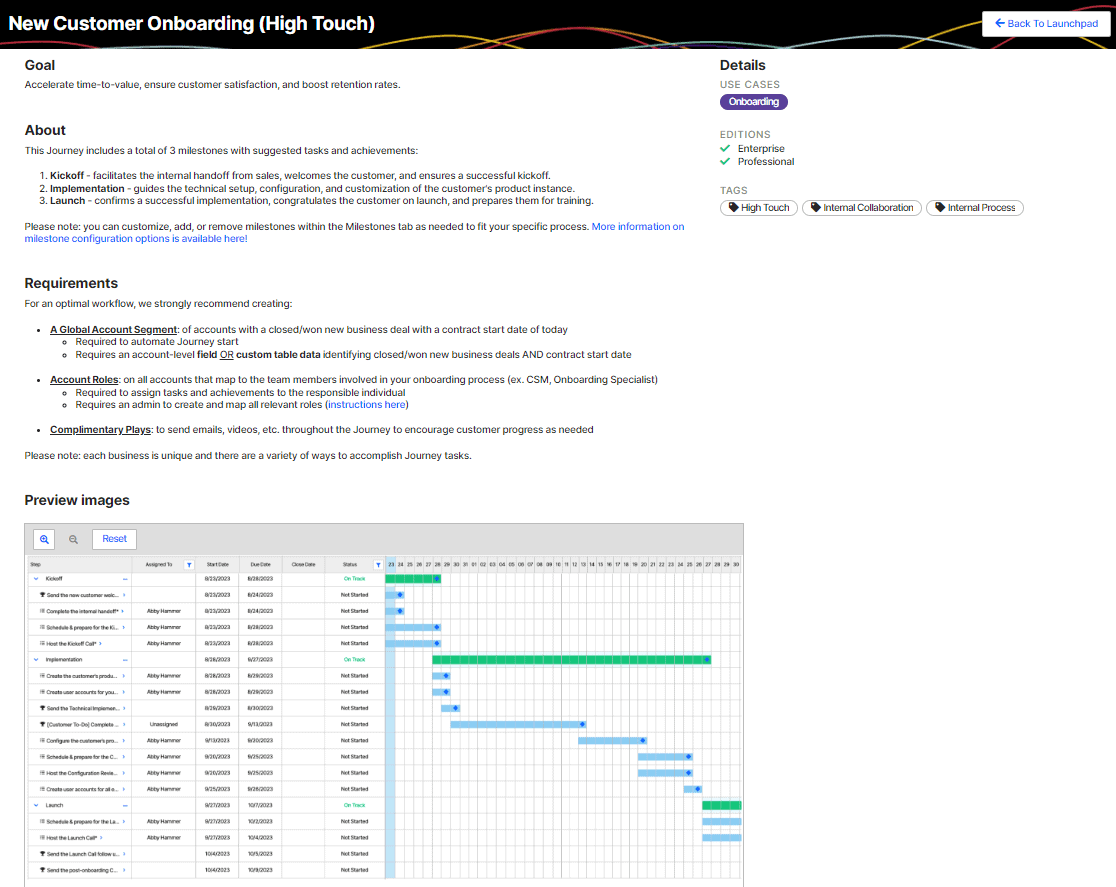Click the Back To Launchpad button
The width and height of the screenshot is (1116, 887).
click(x=1045, y=23)
